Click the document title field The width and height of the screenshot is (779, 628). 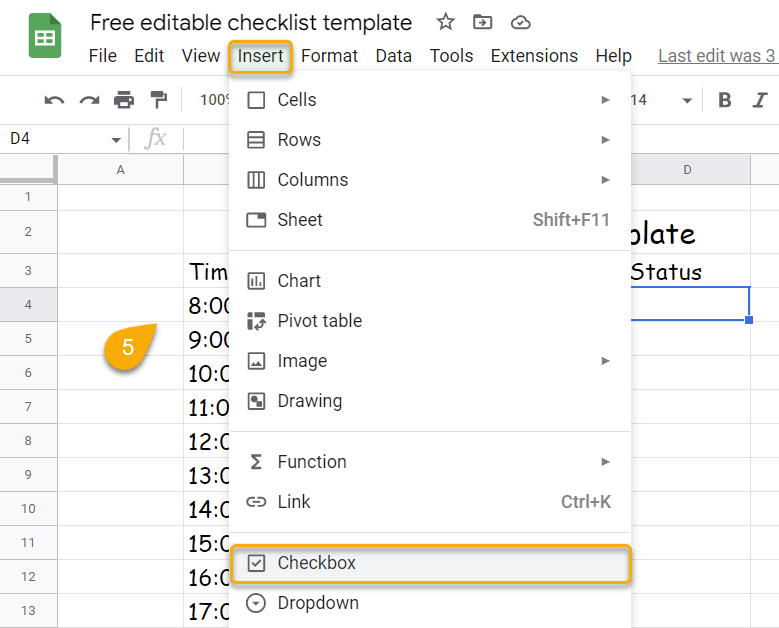[251, 22]
